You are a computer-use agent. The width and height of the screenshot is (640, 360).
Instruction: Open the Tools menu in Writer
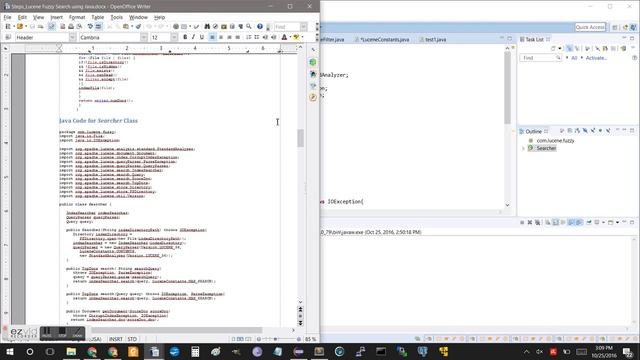[116, 18]
